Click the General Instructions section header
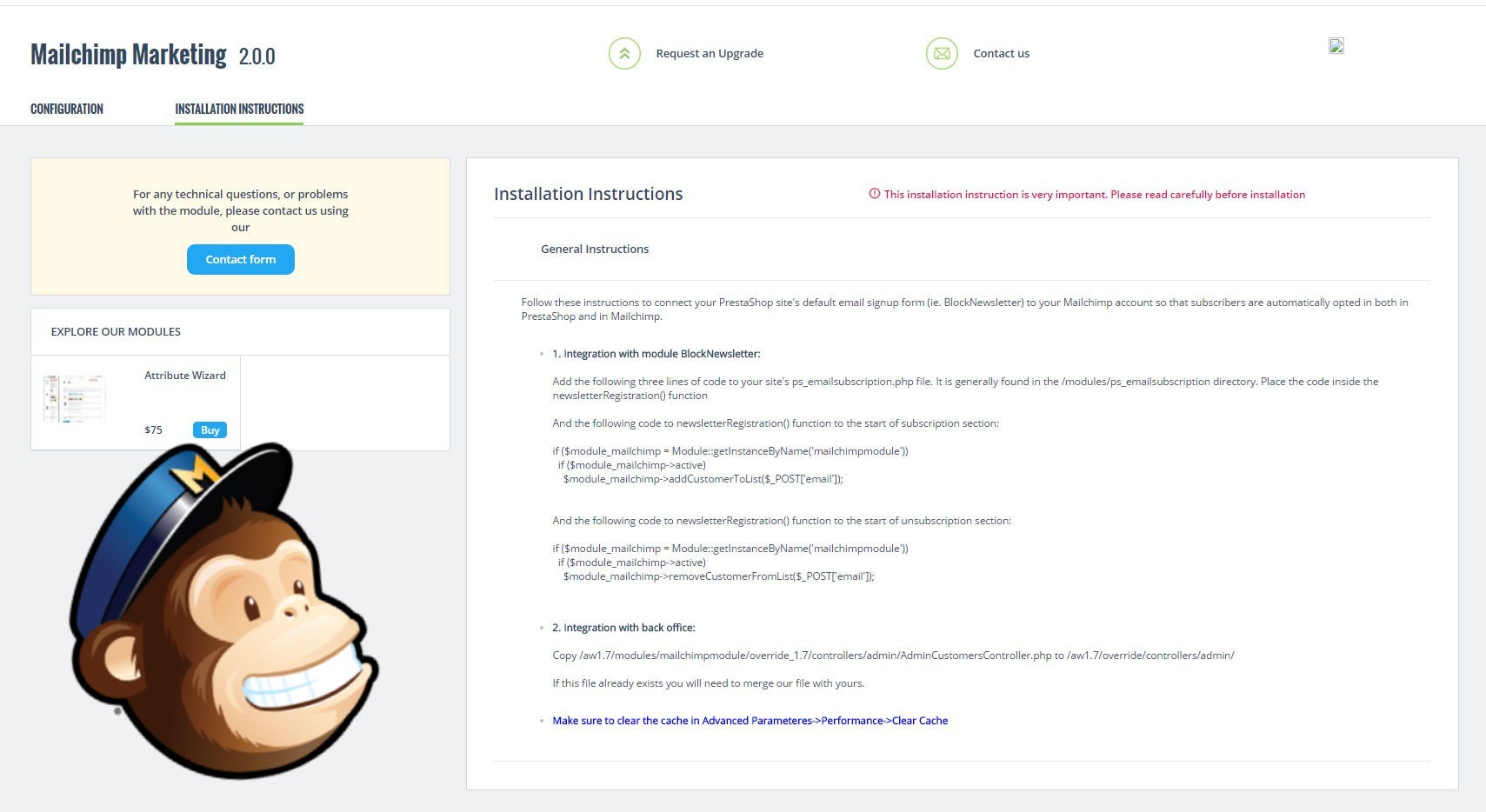 [595, 249]
